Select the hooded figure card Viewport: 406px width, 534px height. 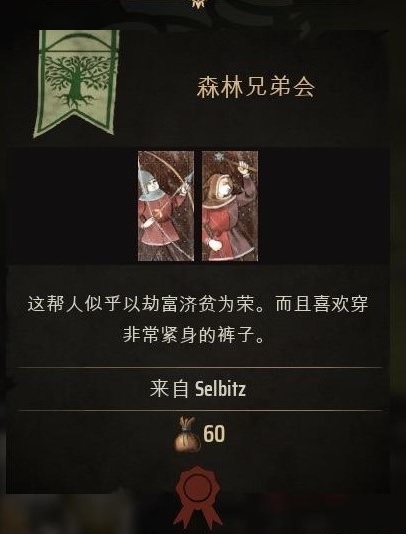coord(230,206)
